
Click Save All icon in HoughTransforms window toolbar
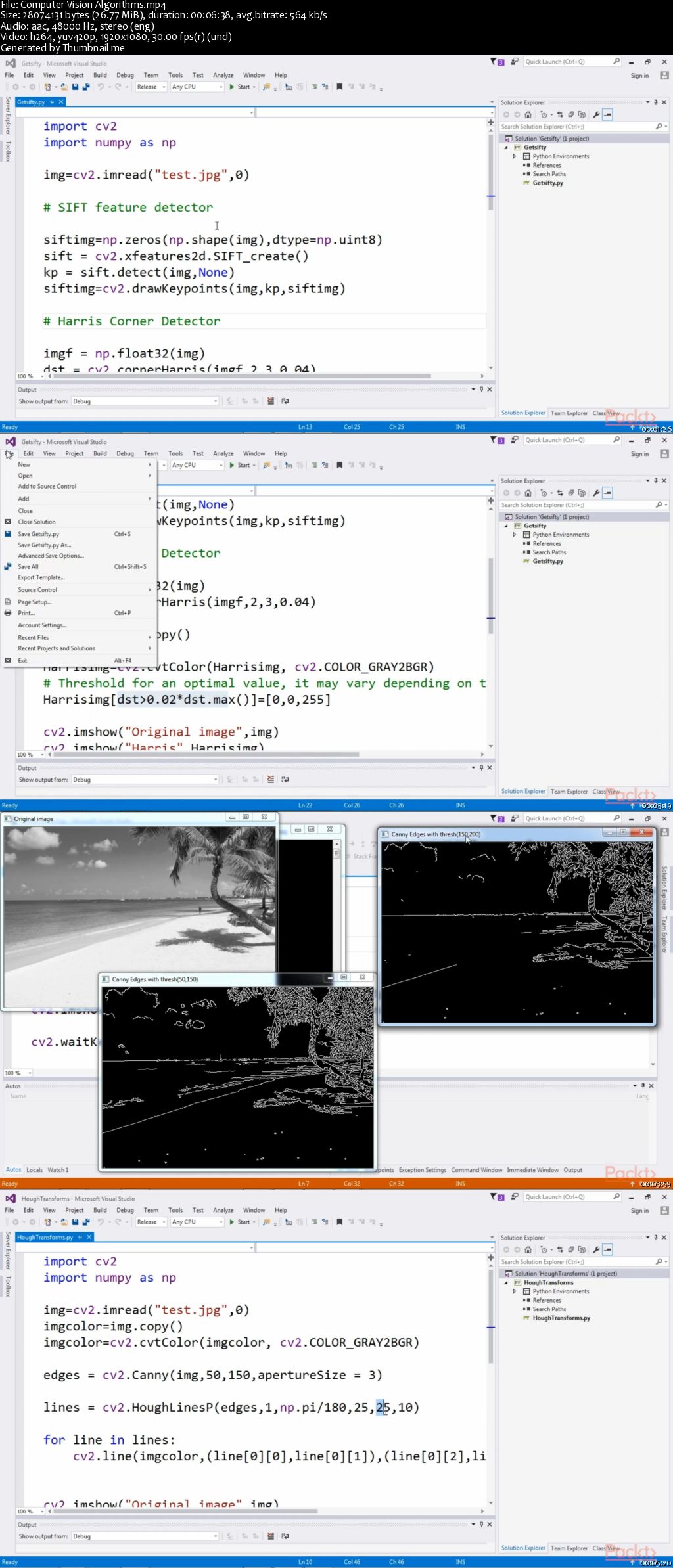pyautogui.click(x=85, y=1222)
